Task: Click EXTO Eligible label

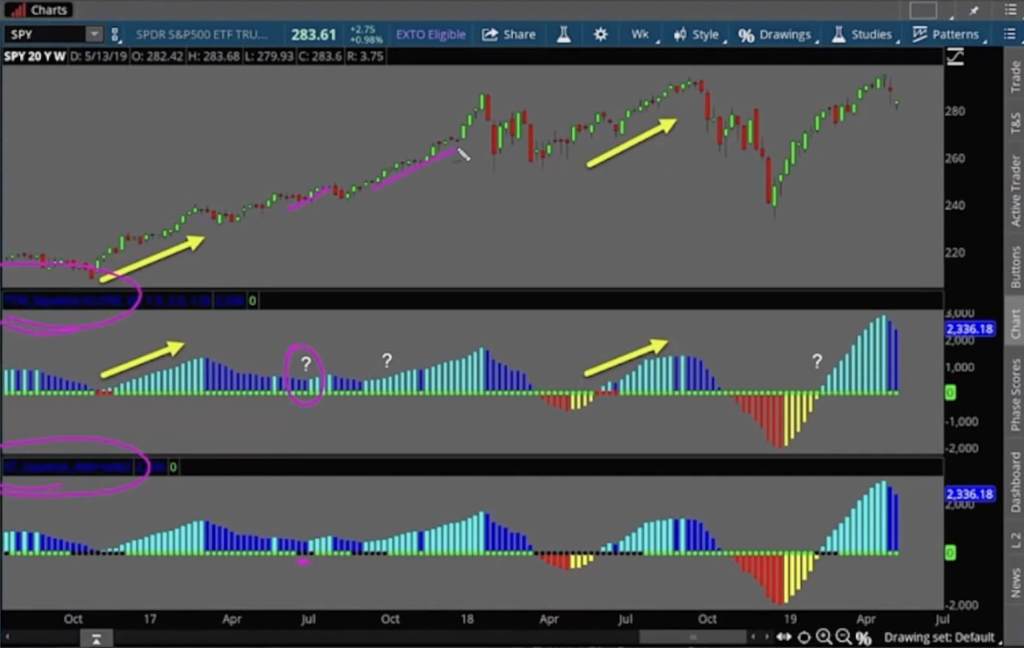Action: [431, 35]
